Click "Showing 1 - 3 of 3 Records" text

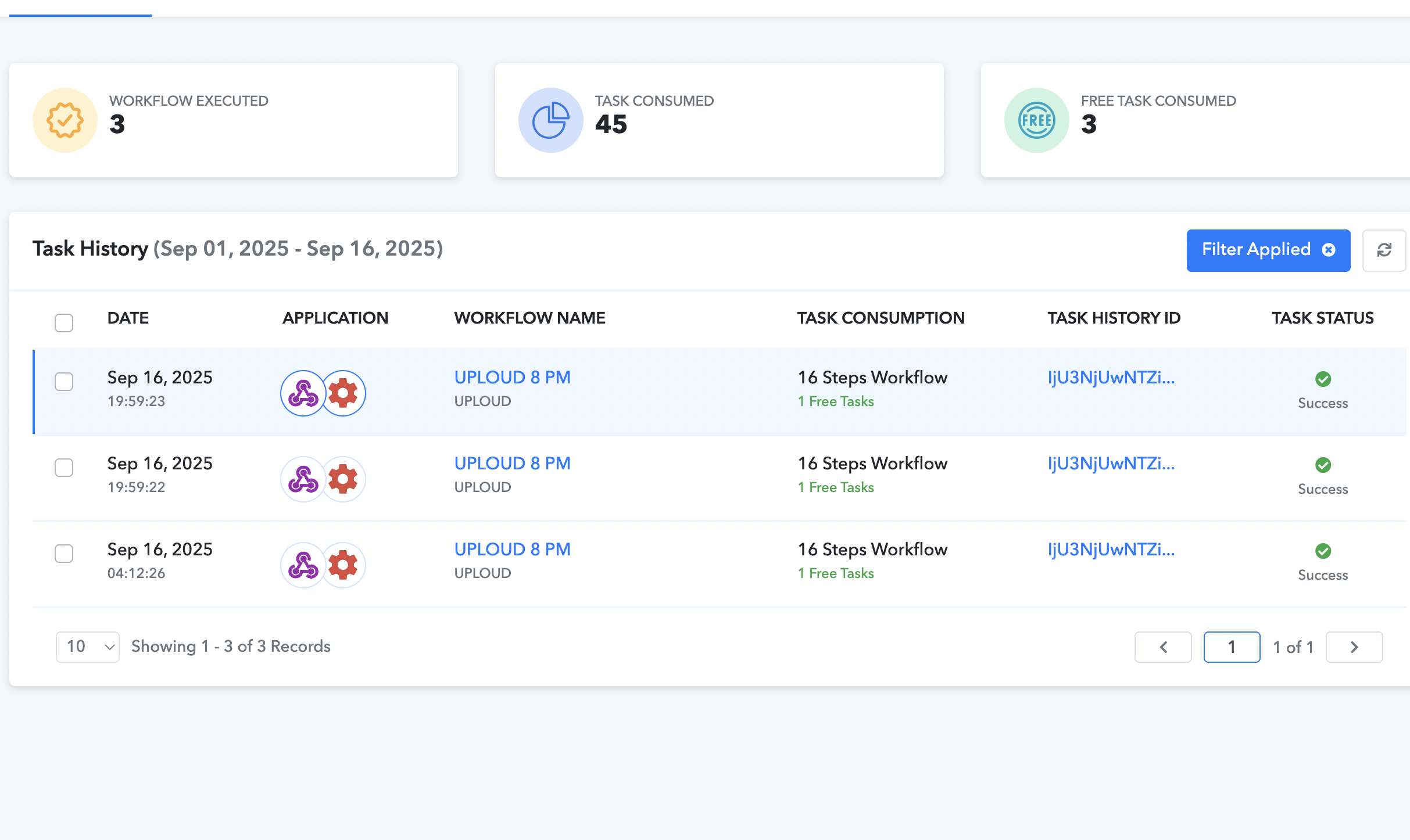tap(231, 647)
